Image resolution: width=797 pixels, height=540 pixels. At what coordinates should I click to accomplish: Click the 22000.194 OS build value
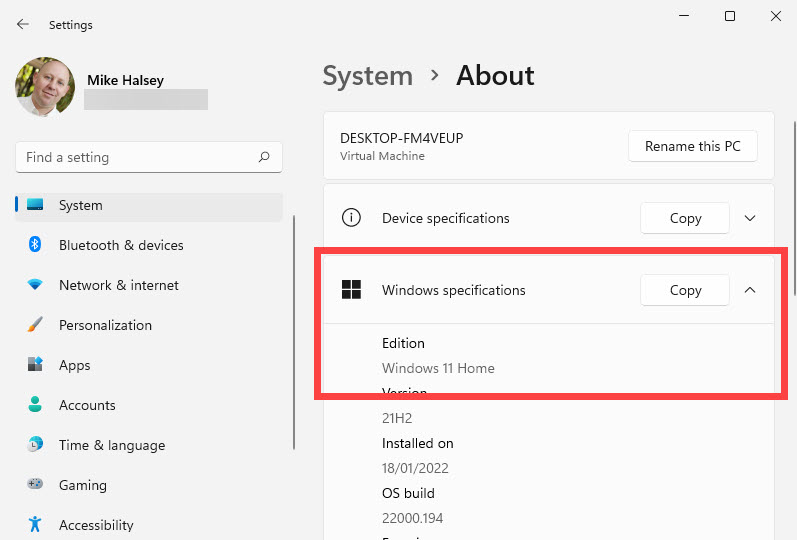click(x=412, y=518)
